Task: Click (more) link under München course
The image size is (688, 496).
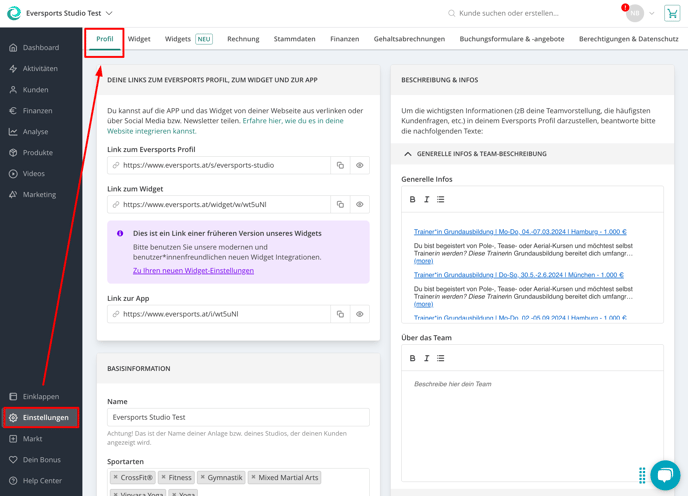Action: [423, 304]
